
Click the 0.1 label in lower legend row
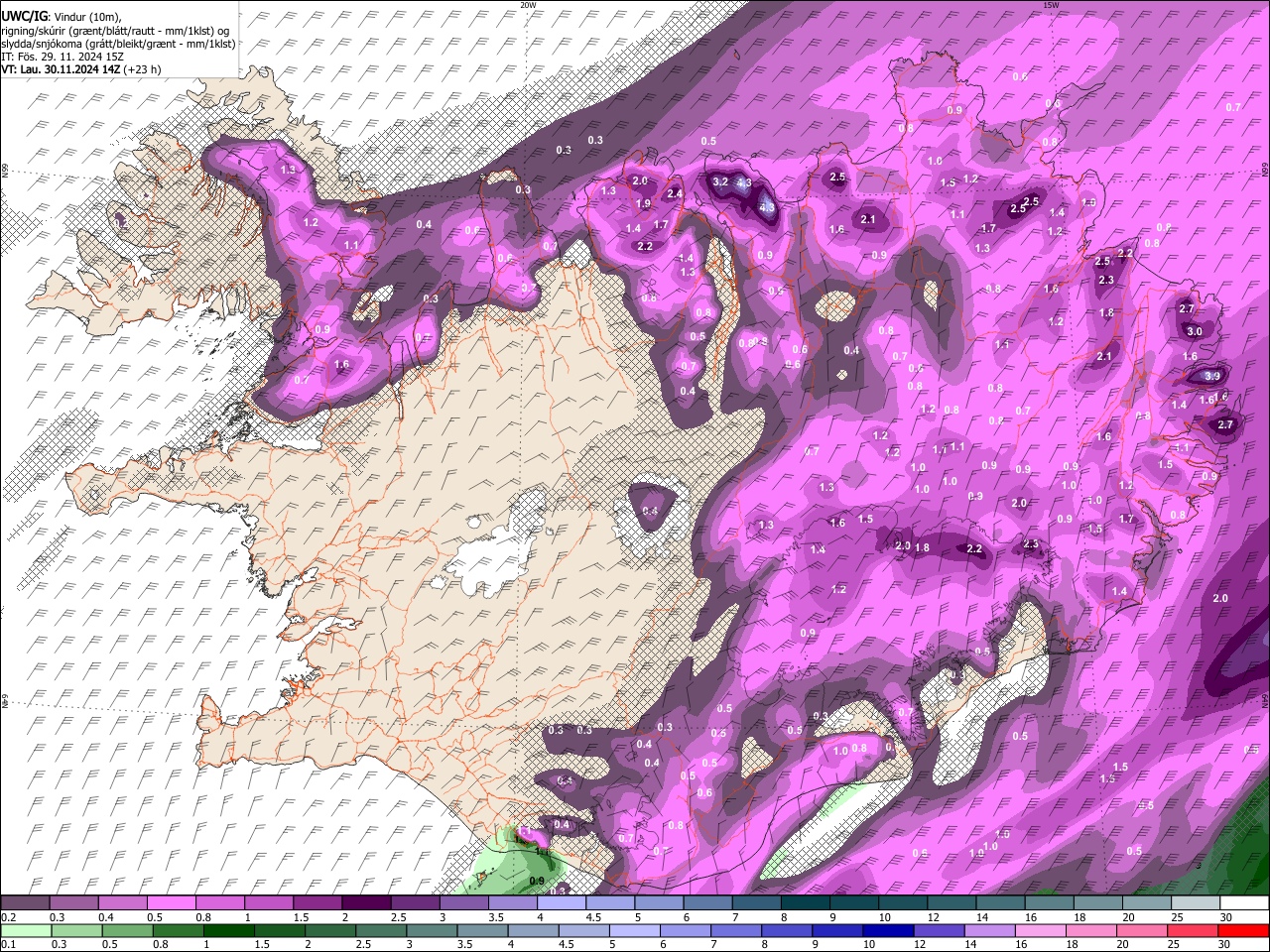pos(8,944)
